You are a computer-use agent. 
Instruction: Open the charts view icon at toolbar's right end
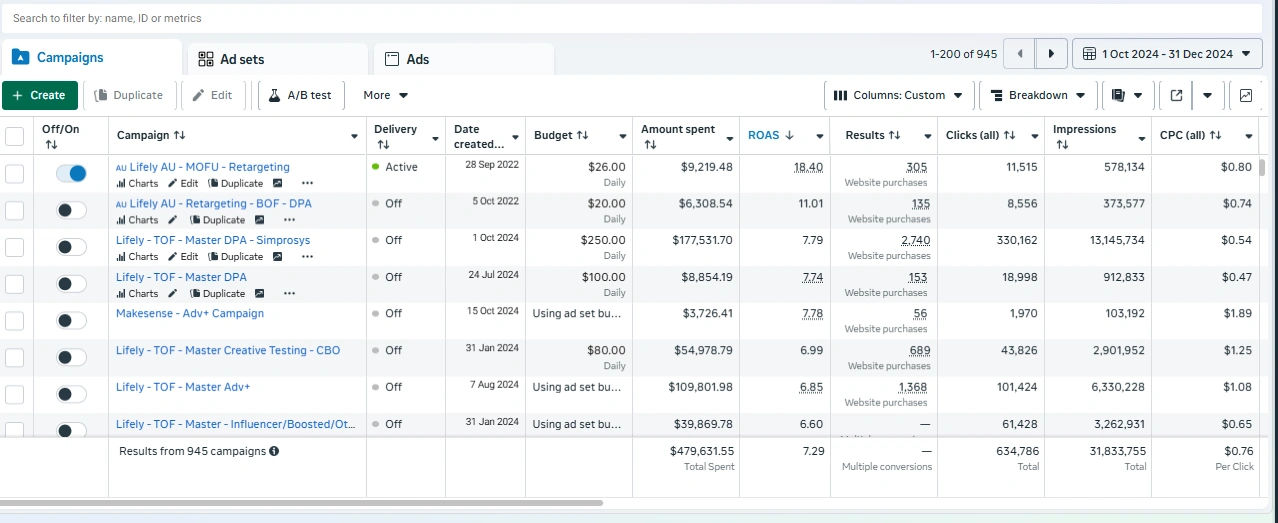(1245, 95)
